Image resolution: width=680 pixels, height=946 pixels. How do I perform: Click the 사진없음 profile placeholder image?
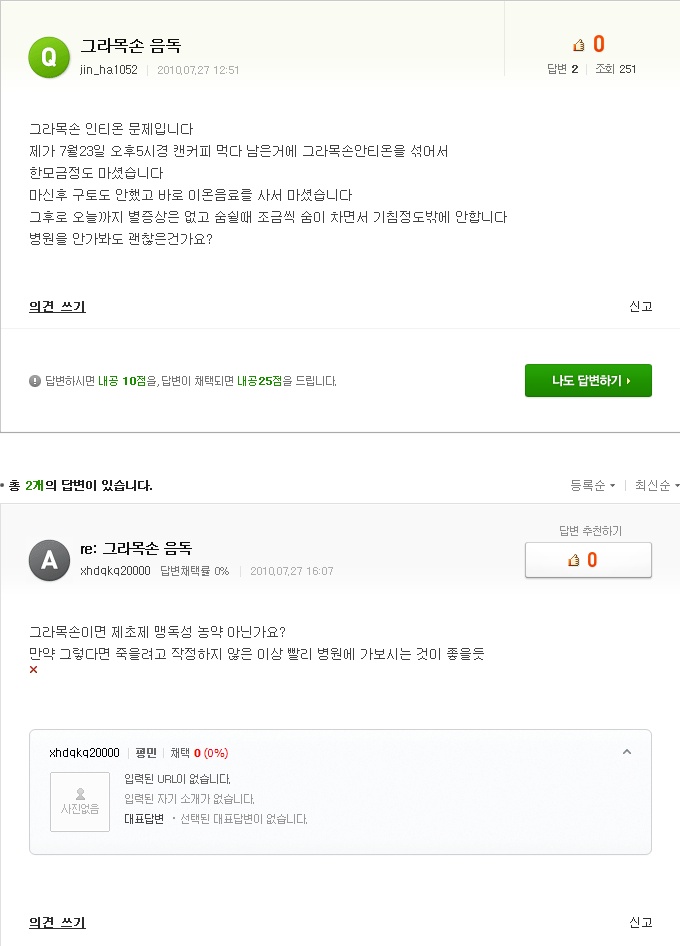point(80,801)
